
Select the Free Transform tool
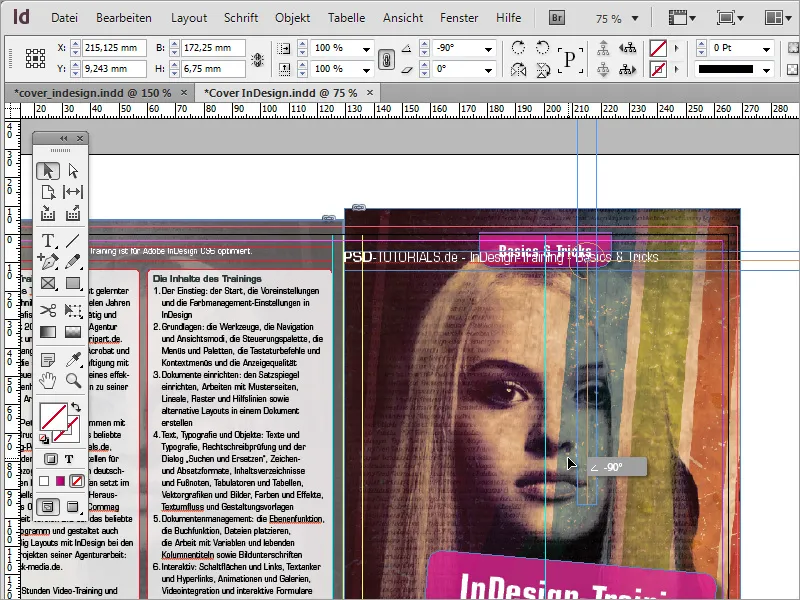[73, 310]
